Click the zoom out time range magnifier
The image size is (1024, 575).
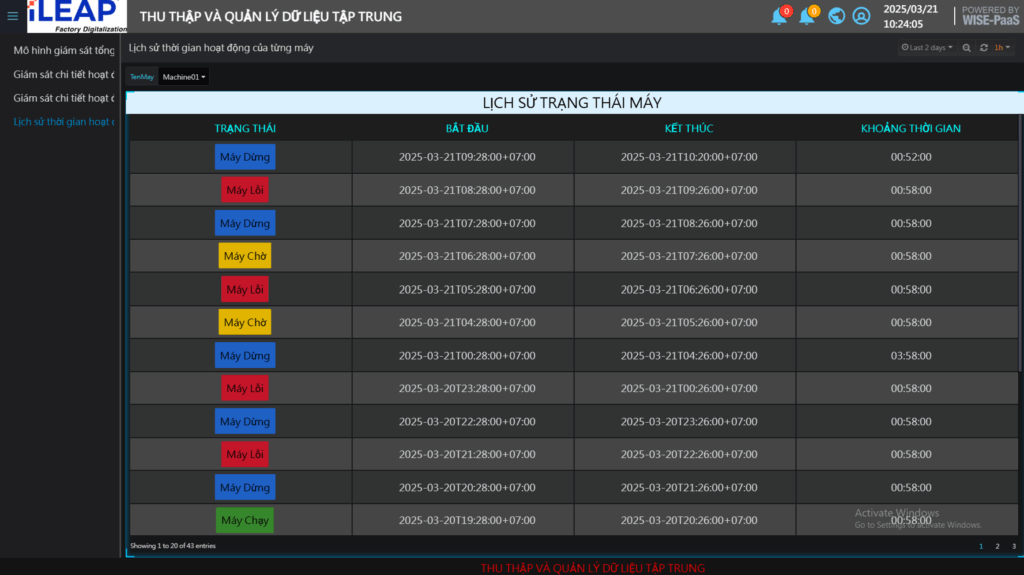(966, 47)
